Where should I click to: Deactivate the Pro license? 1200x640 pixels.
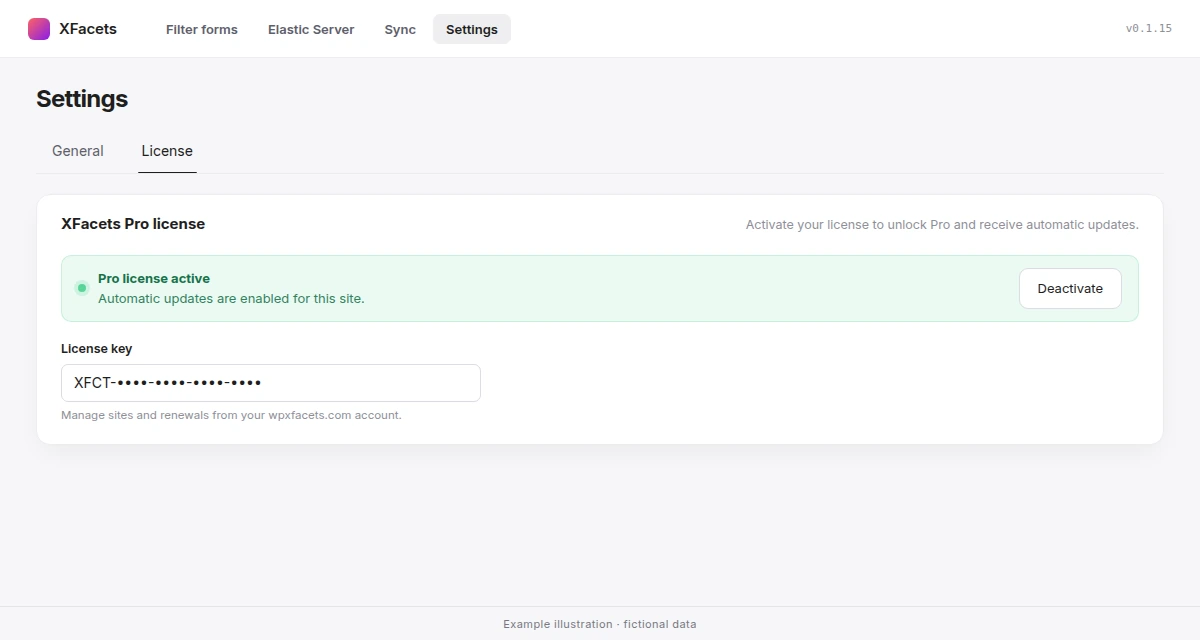coord(1070,288)
